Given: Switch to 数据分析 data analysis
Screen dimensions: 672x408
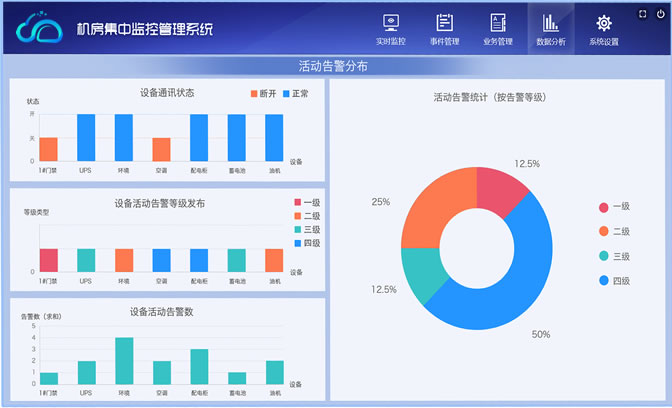Looking at the screenshot, I should pyautogui.click(x=551, y=29).
